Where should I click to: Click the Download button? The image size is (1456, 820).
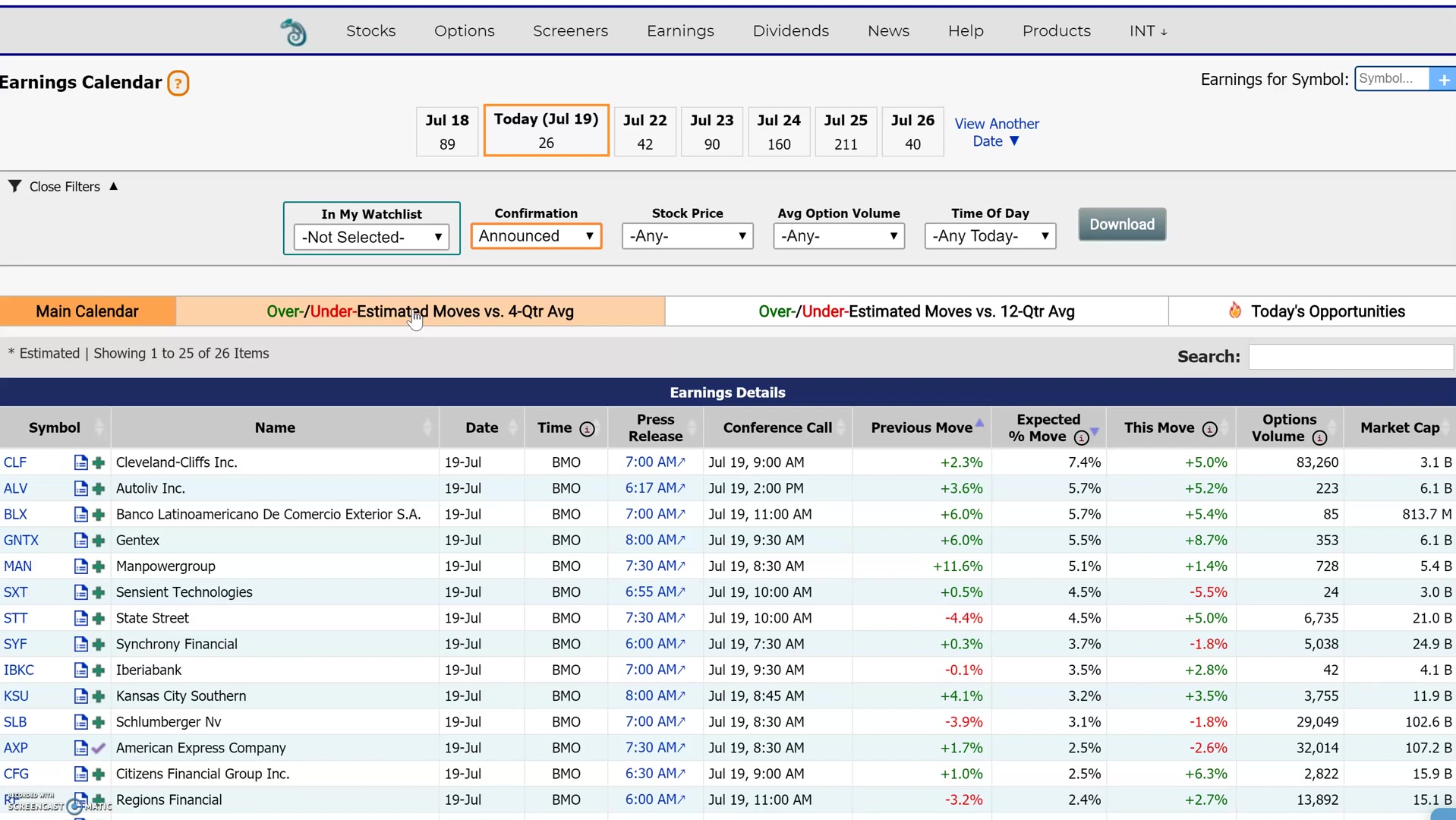pyautogui.click(x=1122, y=225)
